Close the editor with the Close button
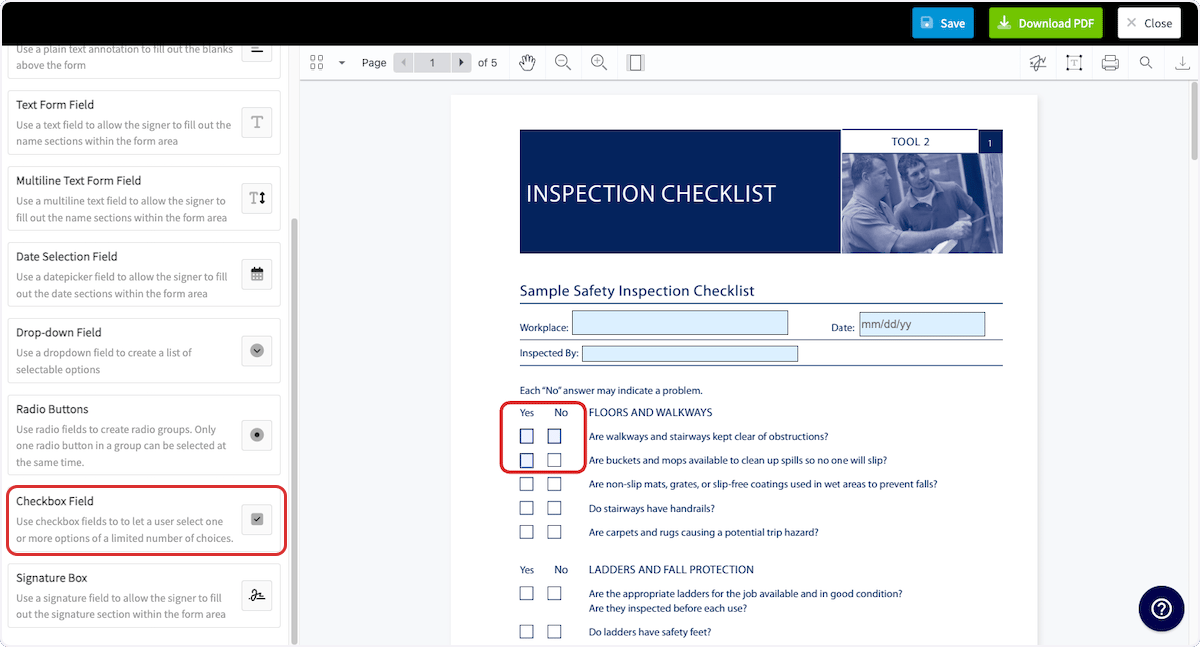Image resolution: width=1200 pixels, height=647 pixels. click(x=1149, y=23)
